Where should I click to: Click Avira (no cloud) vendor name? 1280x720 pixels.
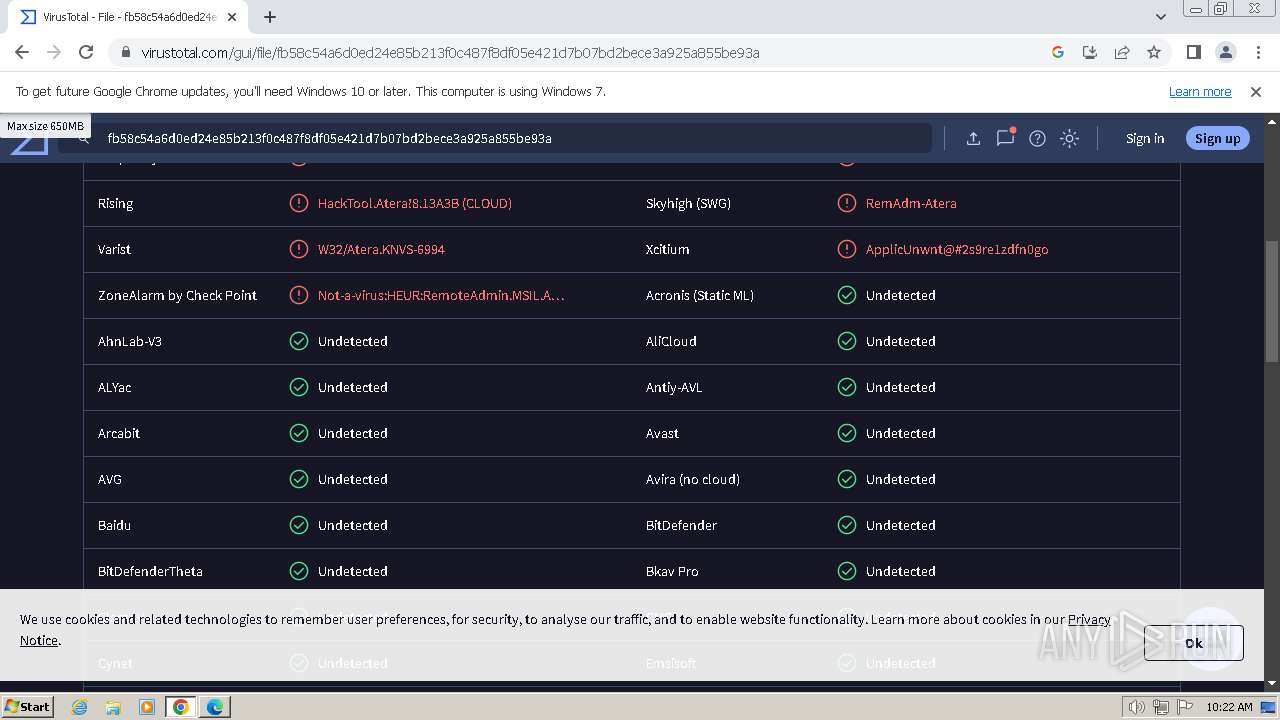tap(693, 479)
